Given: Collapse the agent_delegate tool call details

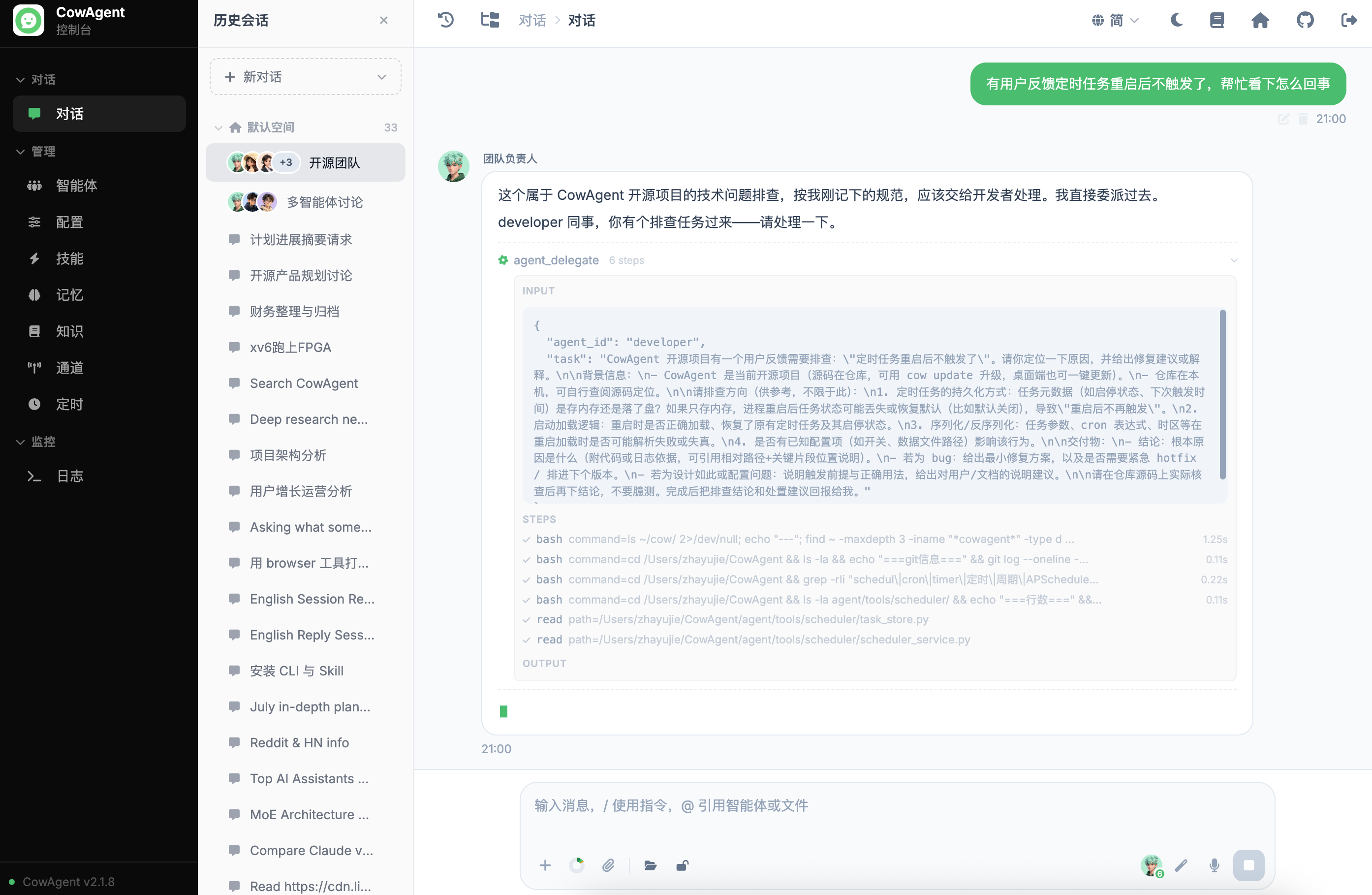Looking at the screenshot, I should coord(1234,260).
